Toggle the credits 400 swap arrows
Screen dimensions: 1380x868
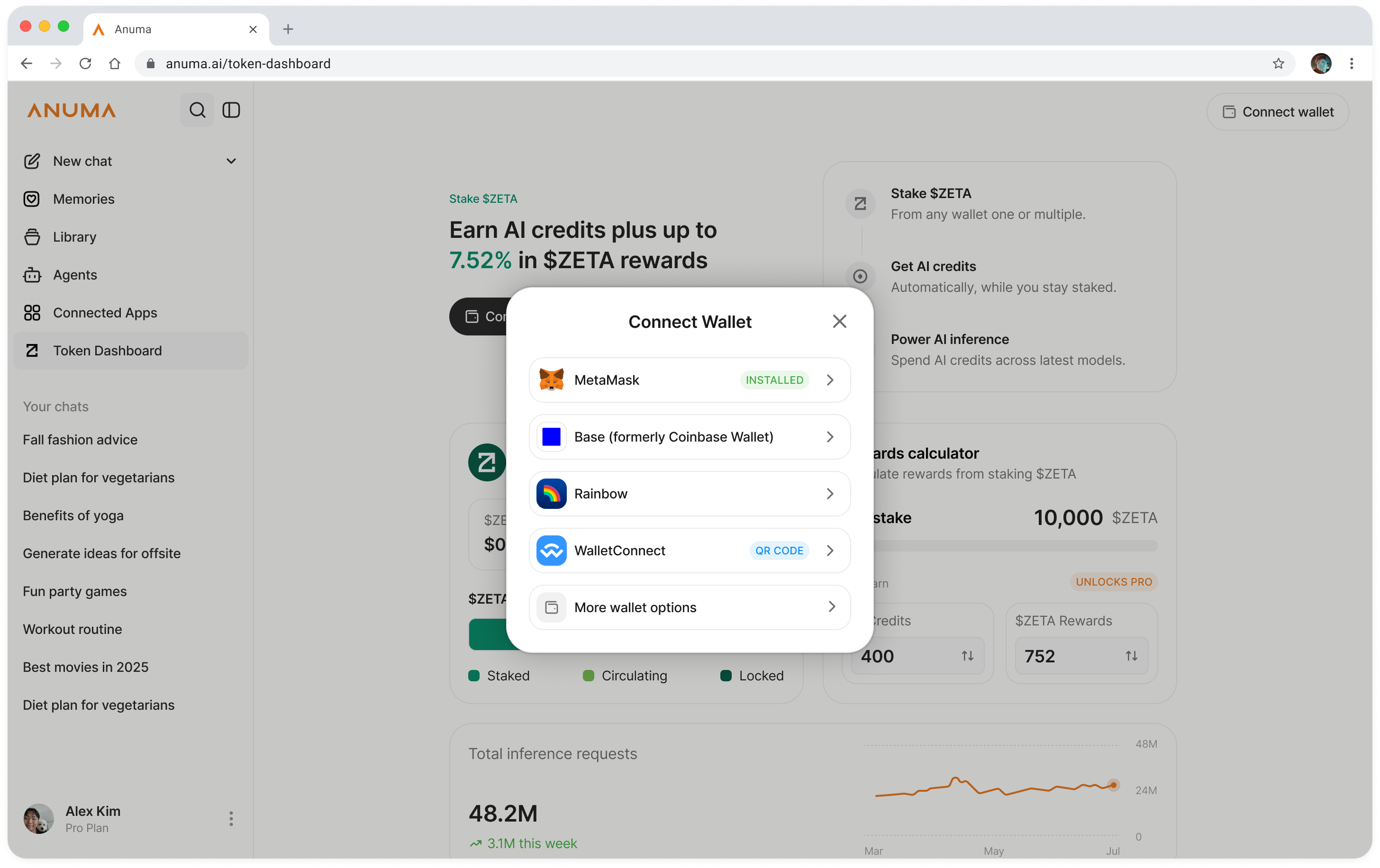pos(967,655)
